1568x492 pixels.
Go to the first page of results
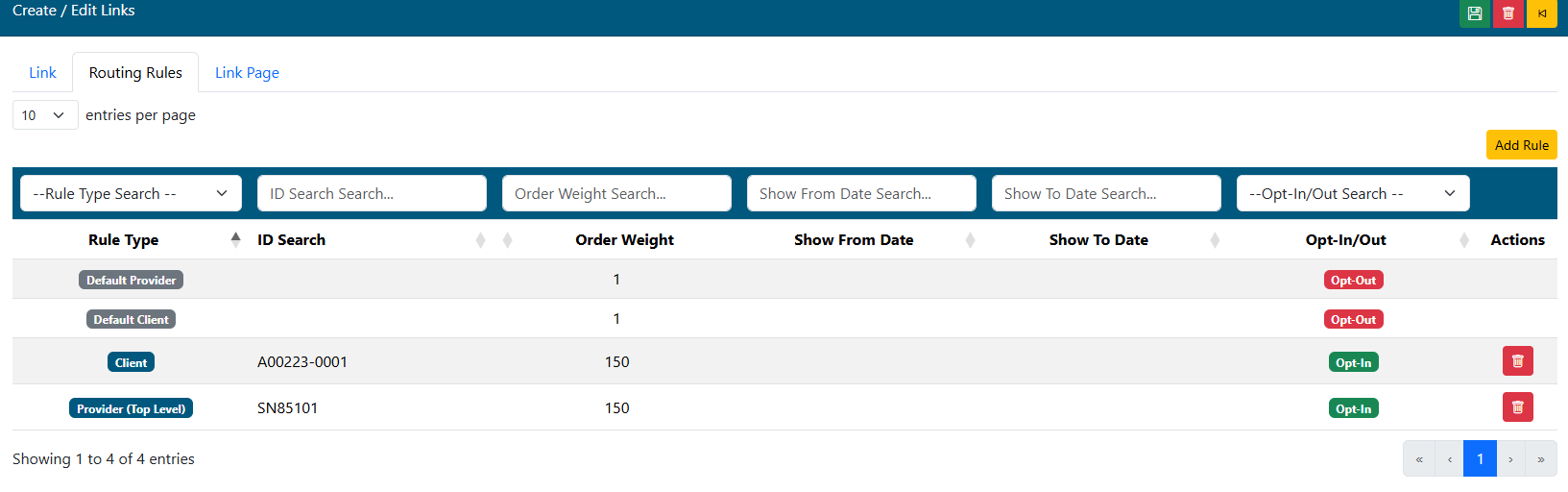click(1419, 459)
